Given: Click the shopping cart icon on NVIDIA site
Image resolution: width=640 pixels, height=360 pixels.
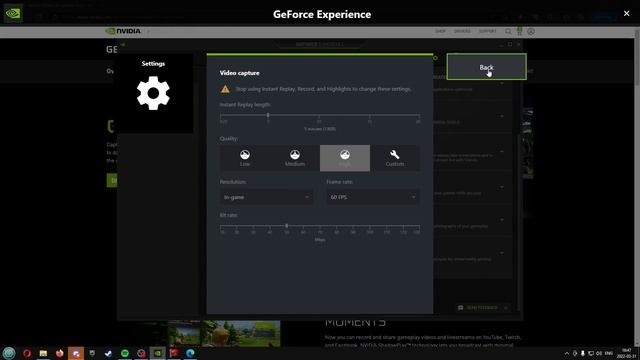Looking at the screenshot, I should click(x=519, y=31).
